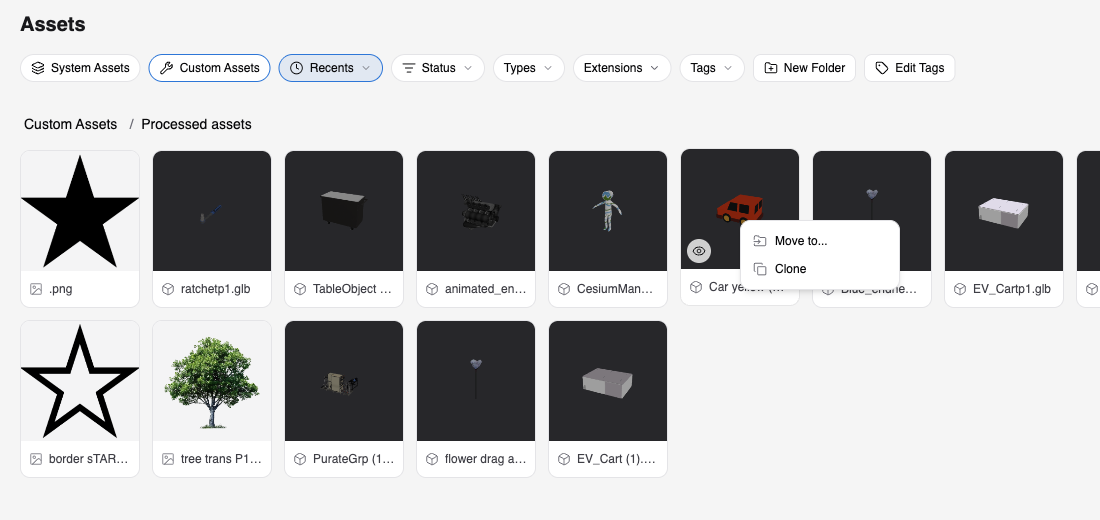Click the ratchetp1.glb file name

click(215, 289)
